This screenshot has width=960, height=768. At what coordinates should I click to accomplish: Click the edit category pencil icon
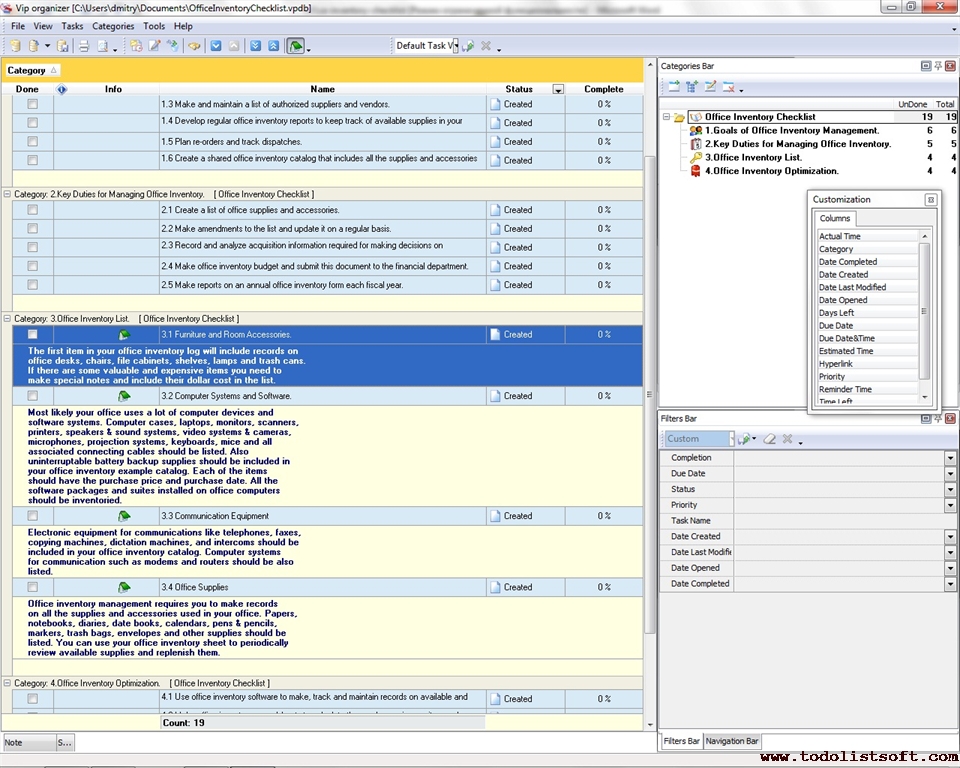(710, 88)
